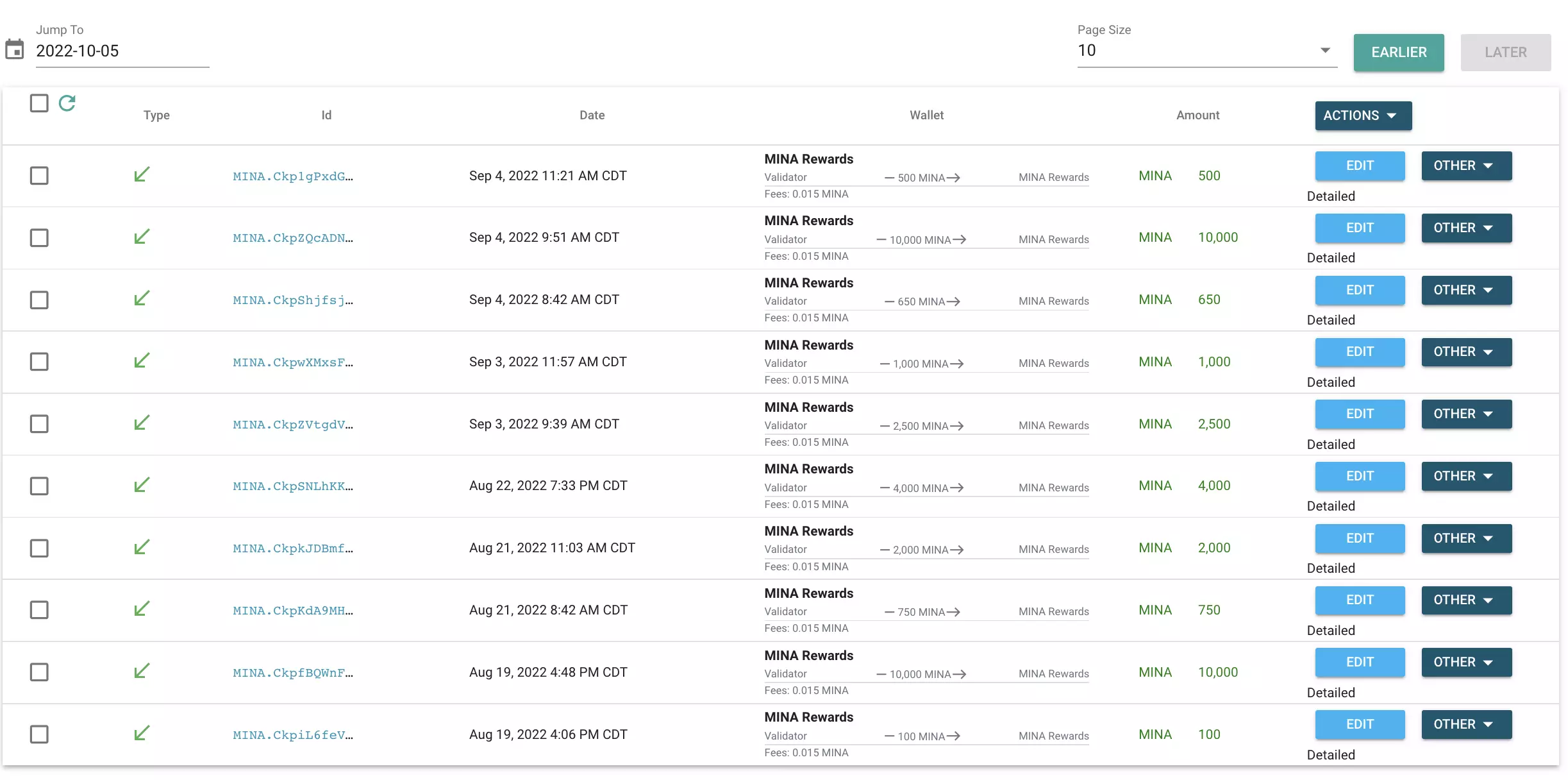Click the green refresh icon in table header

(67, 103)
